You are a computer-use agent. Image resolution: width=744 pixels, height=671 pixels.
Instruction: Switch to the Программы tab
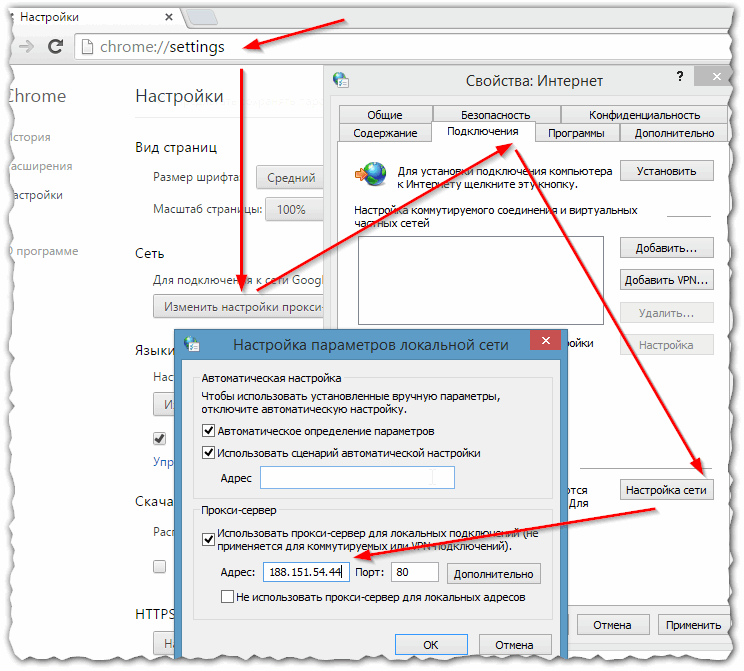coord(576,133)
